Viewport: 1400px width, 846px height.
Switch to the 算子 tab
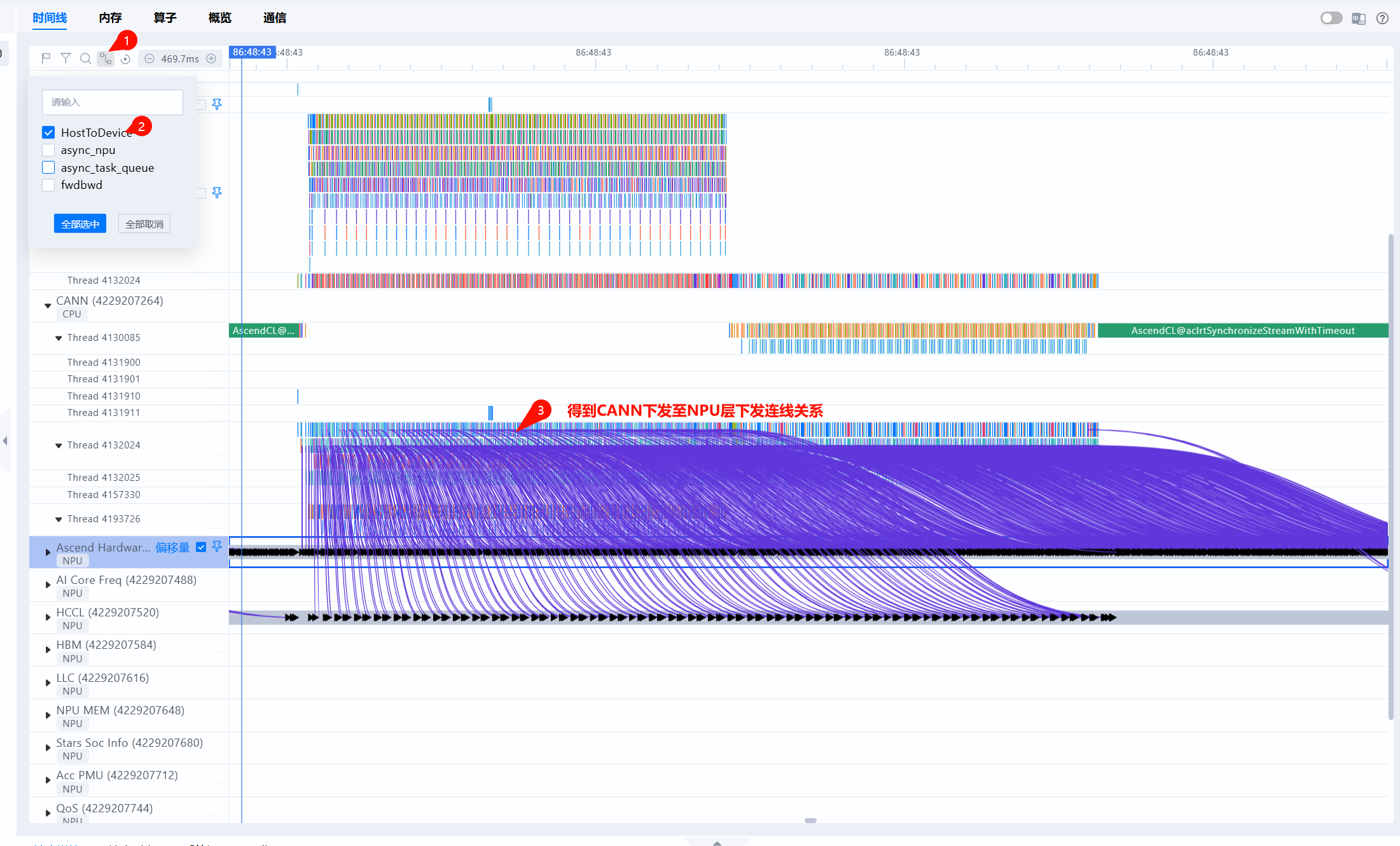(165, 18)
